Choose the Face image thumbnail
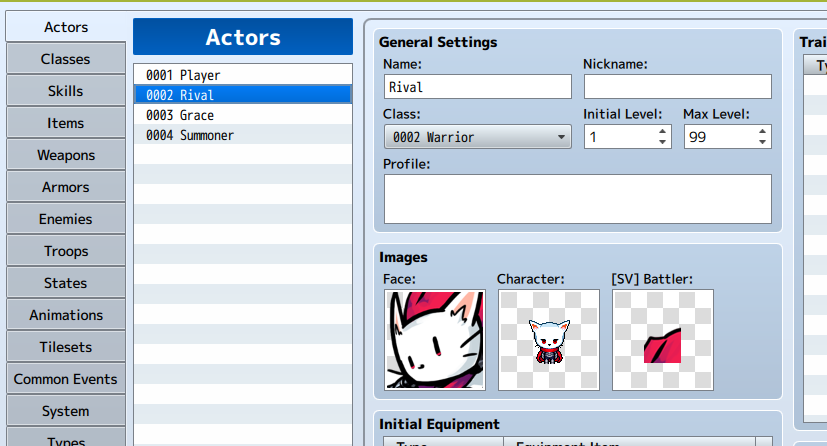 pos(435,340)
